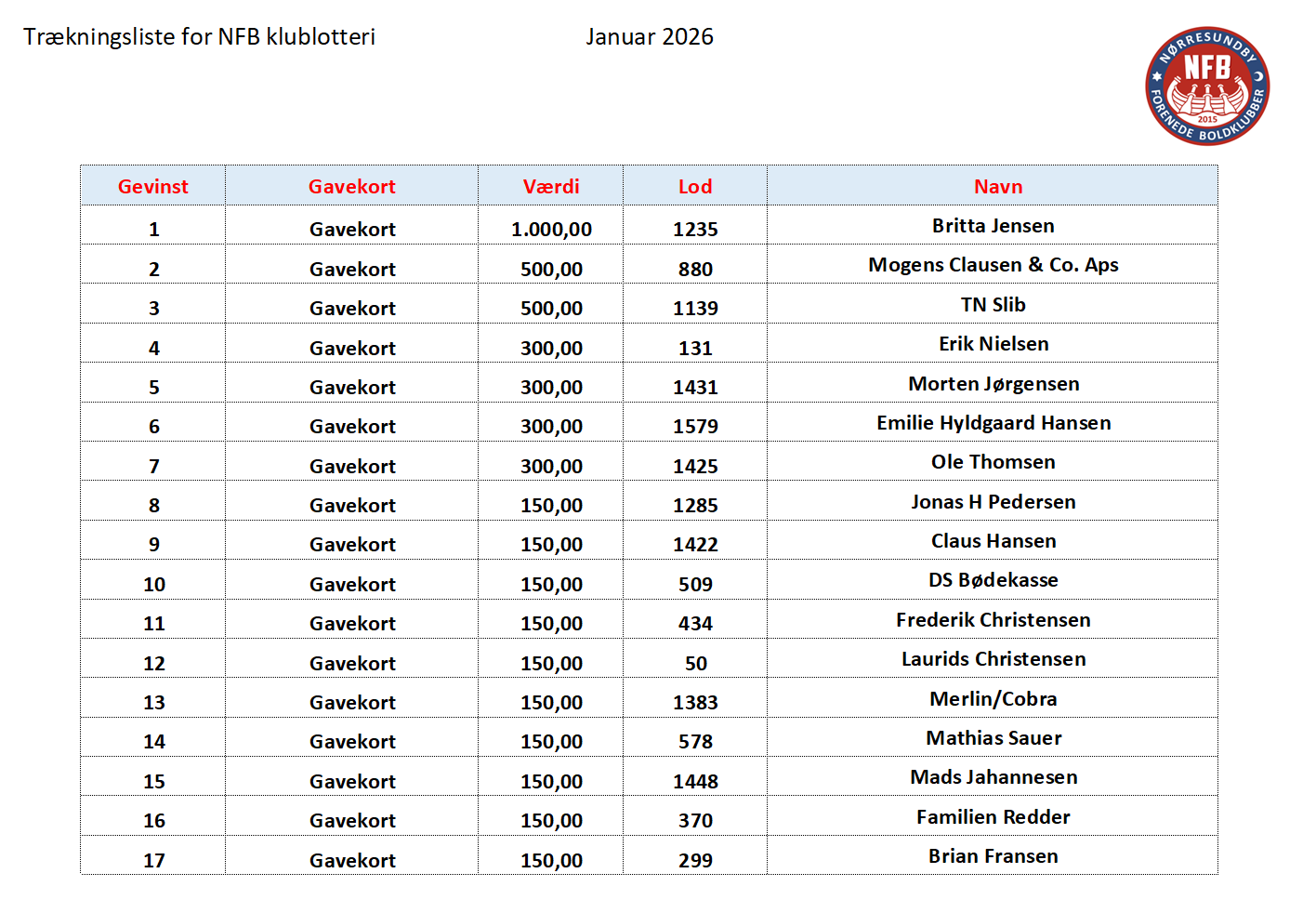
Task: Select the 'Lod' column header
Action: pyautogui.click(x=694, y=187)
